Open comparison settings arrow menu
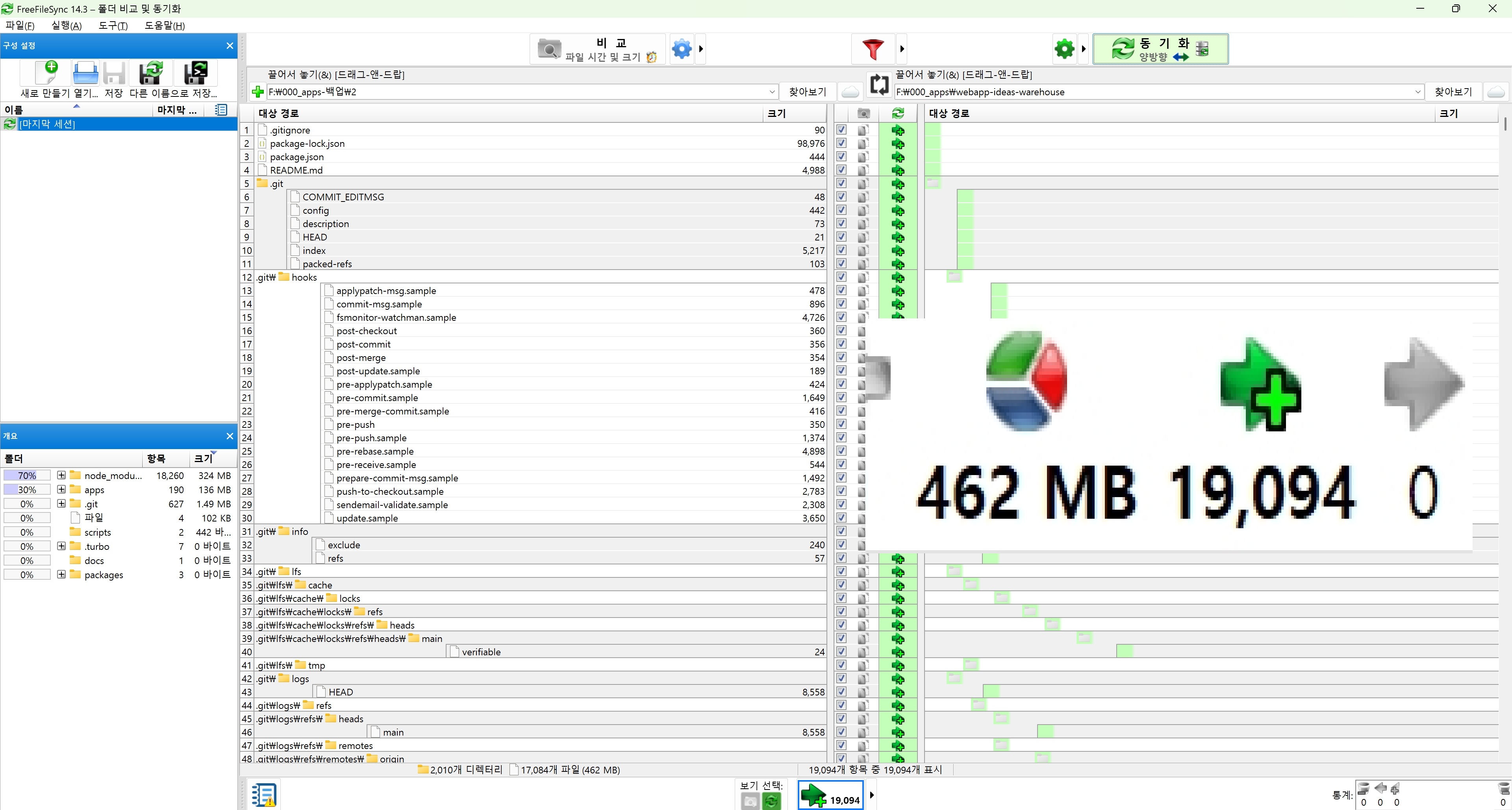 pyautogui.click(x=701, y=49)
